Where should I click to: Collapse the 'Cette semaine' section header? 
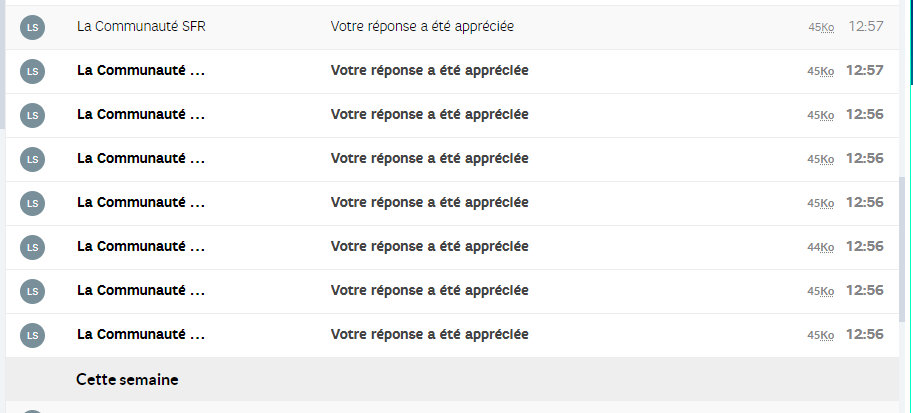(127, 380)
